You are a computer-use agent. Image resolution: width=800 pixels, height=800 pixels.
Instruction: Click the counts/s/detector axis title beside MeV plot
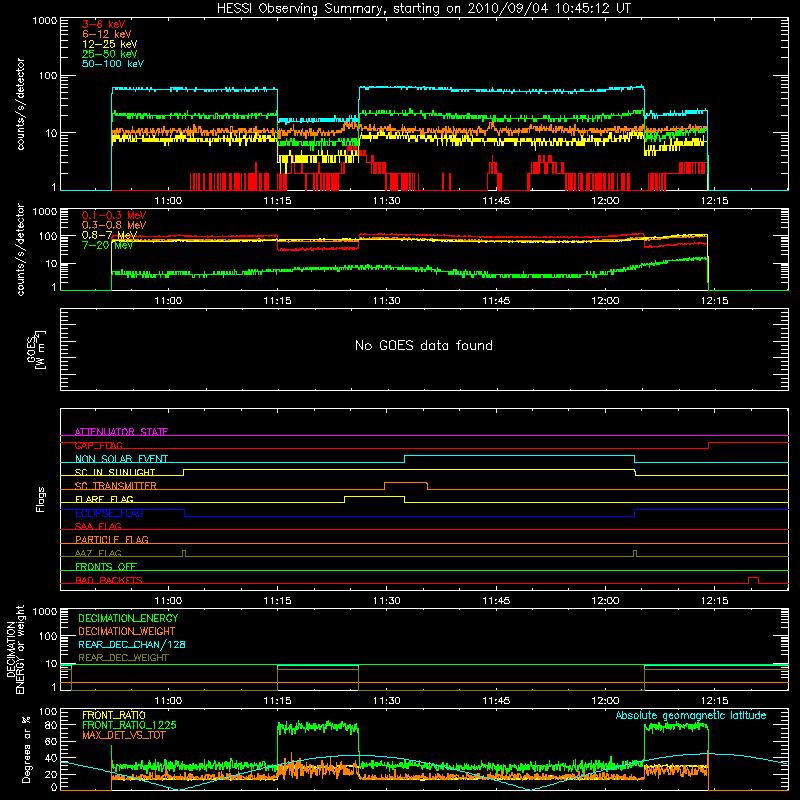click(x=20, y=249)
